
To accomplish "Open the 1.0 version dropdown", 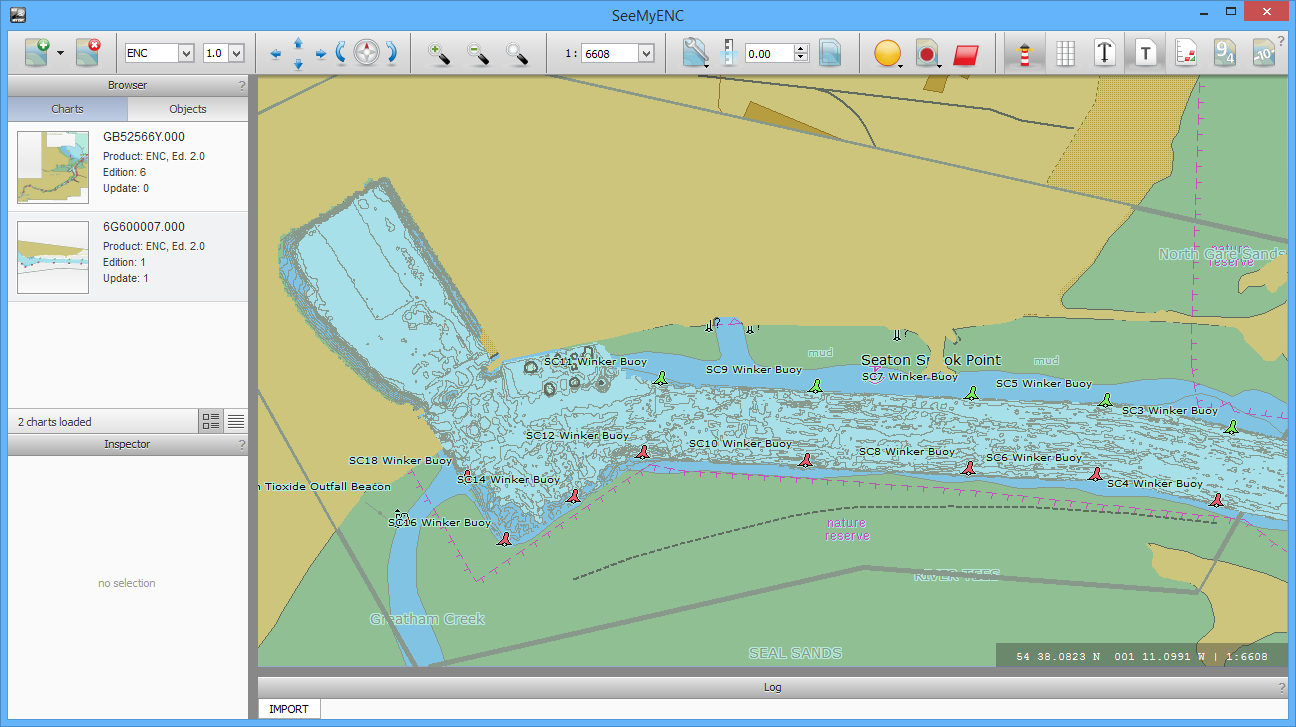I will (236, 53).
